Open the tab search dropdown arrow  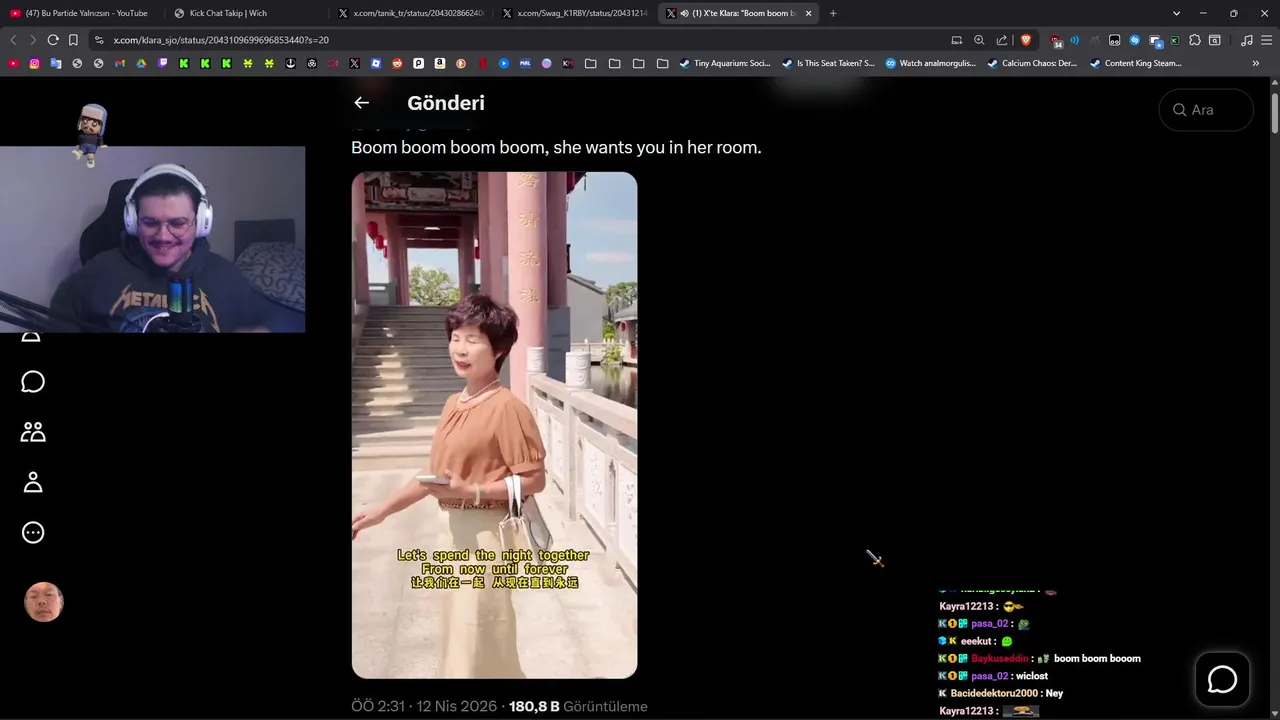(x=1176, y=13)
